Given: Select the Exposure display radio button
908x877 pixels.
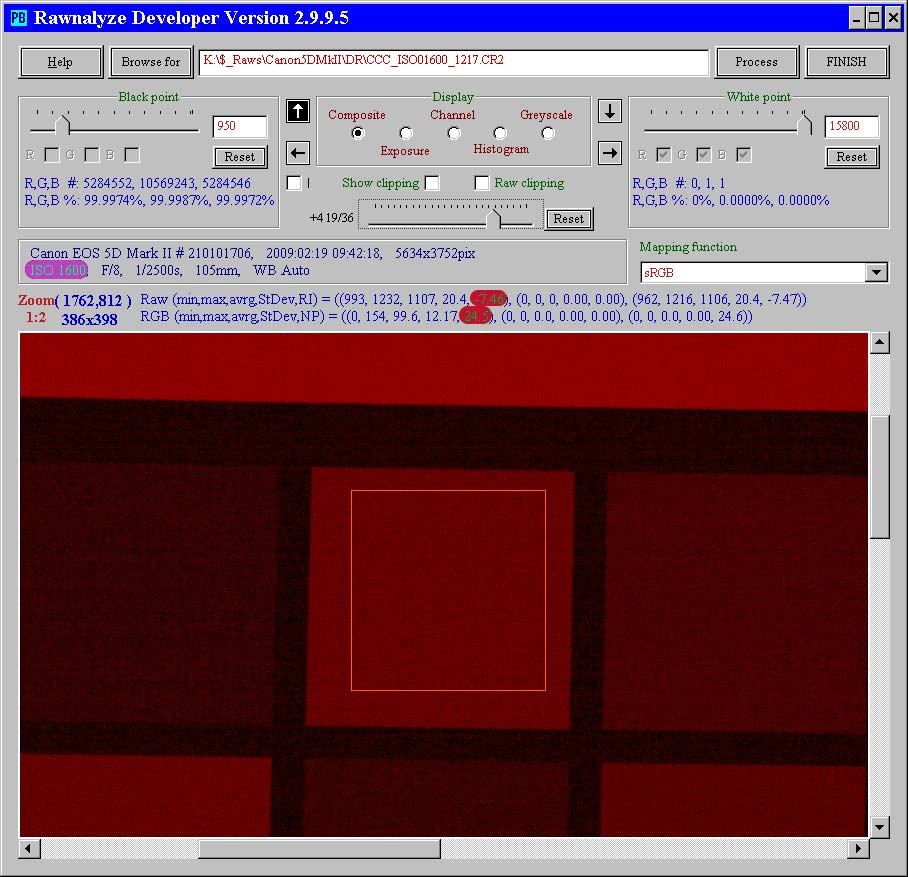Looking at the screenshot, I should tap(406, 133).
